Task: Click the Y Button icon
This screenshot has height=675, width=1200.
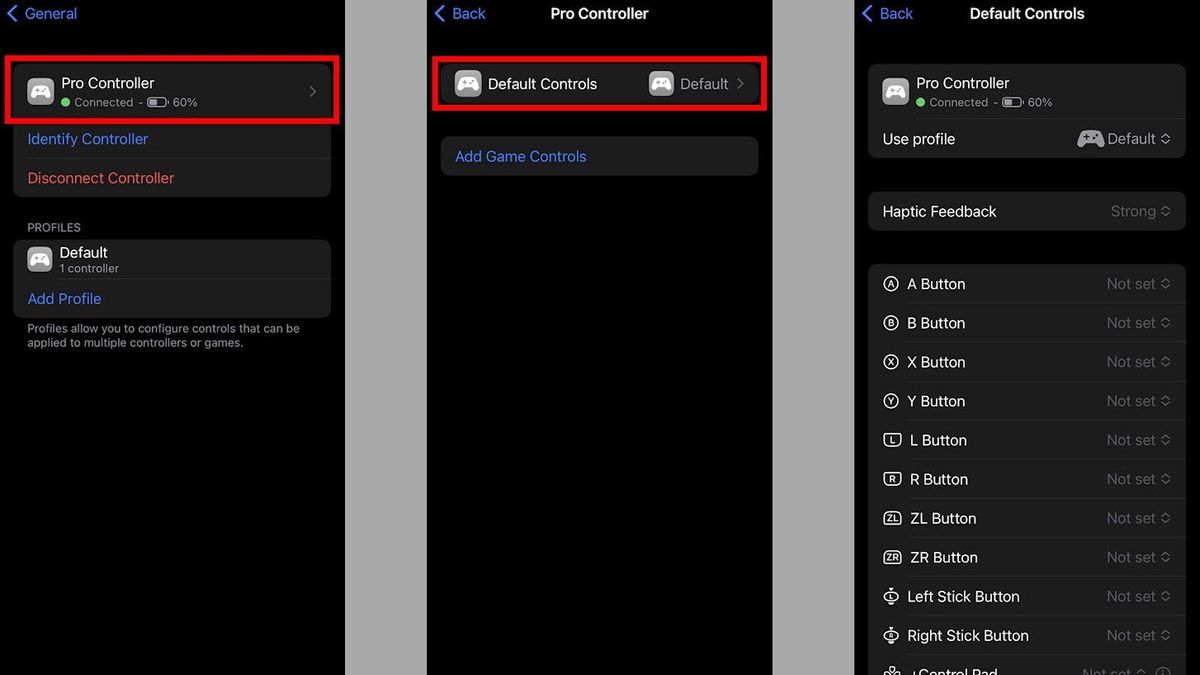Action: (891, 401)
